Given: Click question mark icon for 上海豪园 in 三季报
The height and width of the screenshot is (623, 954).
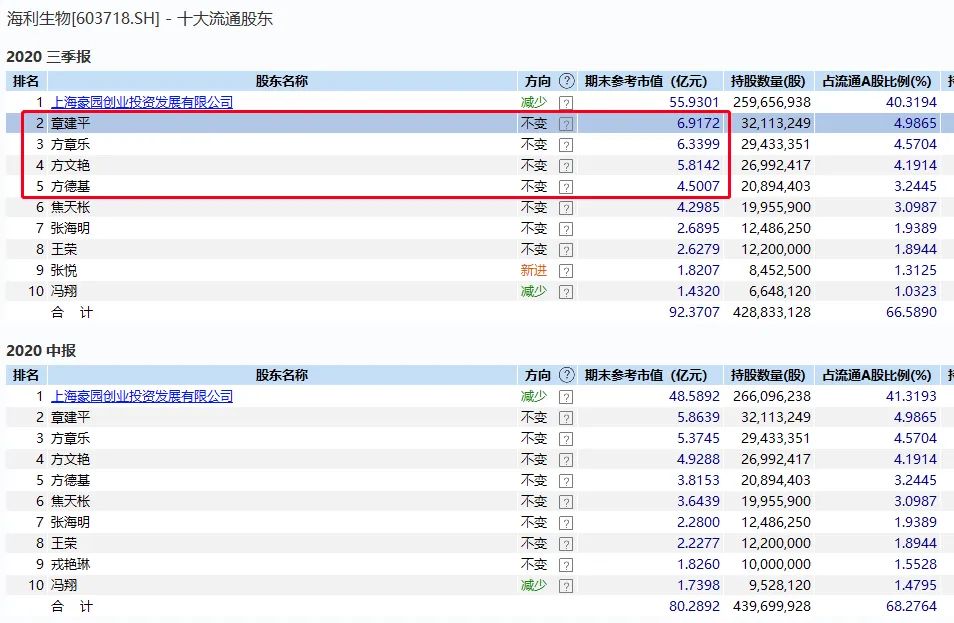Looking at the screenshot, I should point(566,103).
